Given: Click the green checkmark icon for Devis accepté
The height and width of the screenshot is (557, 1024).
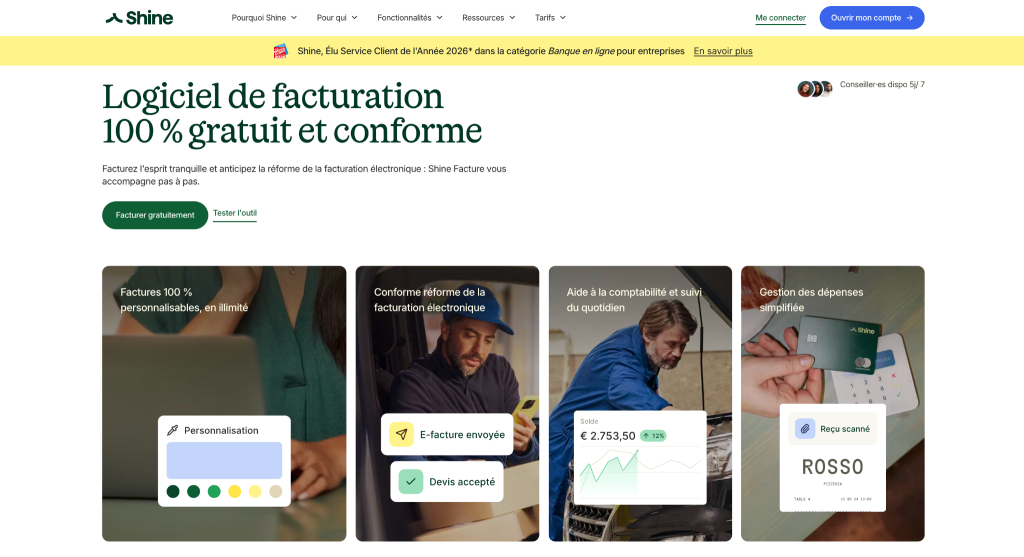Looking at the screenshot, I should click(x=411, y=482).
